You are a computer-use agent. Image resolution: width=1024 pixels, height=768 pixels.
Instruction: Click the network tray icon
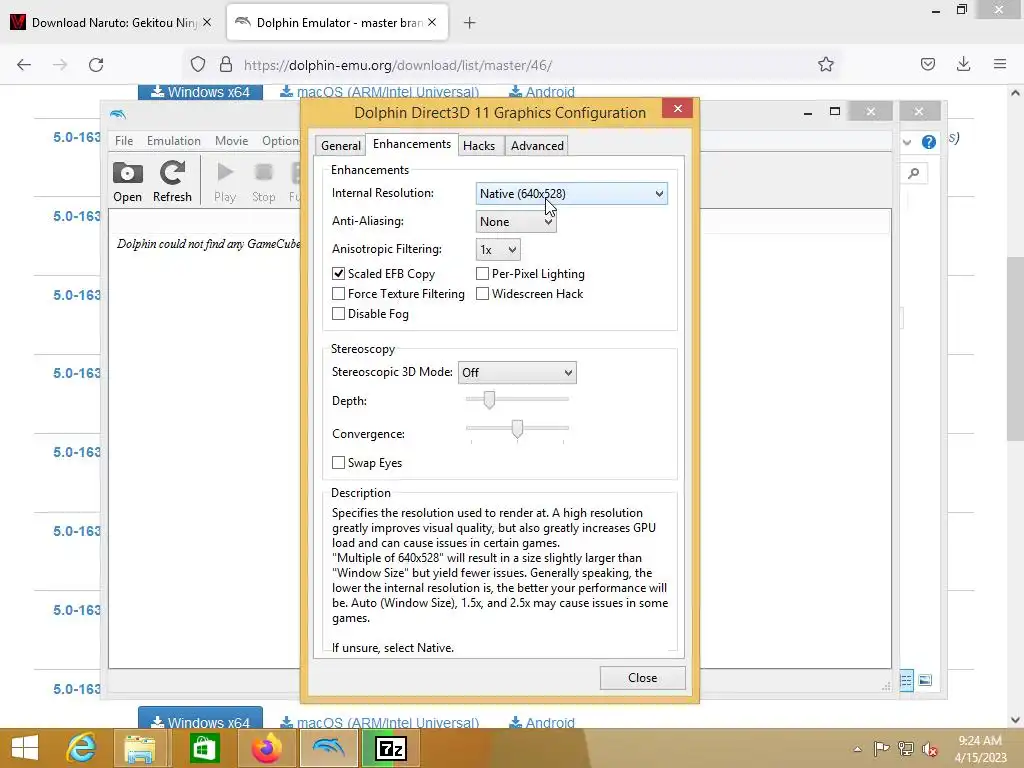(x=906, y=749)
